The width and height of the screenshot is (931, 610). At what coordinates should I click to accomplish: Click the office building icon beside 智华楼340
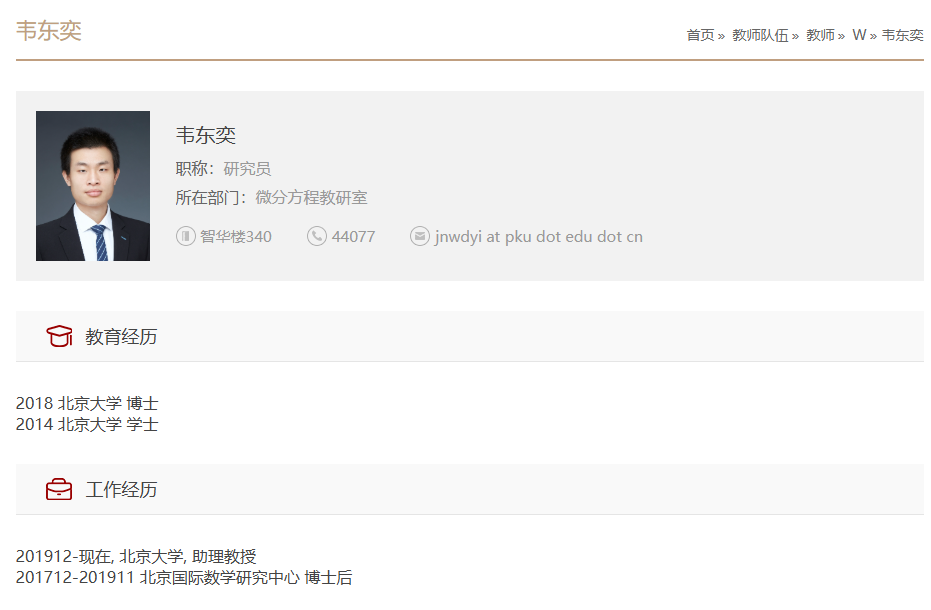(x=185, y=236)
